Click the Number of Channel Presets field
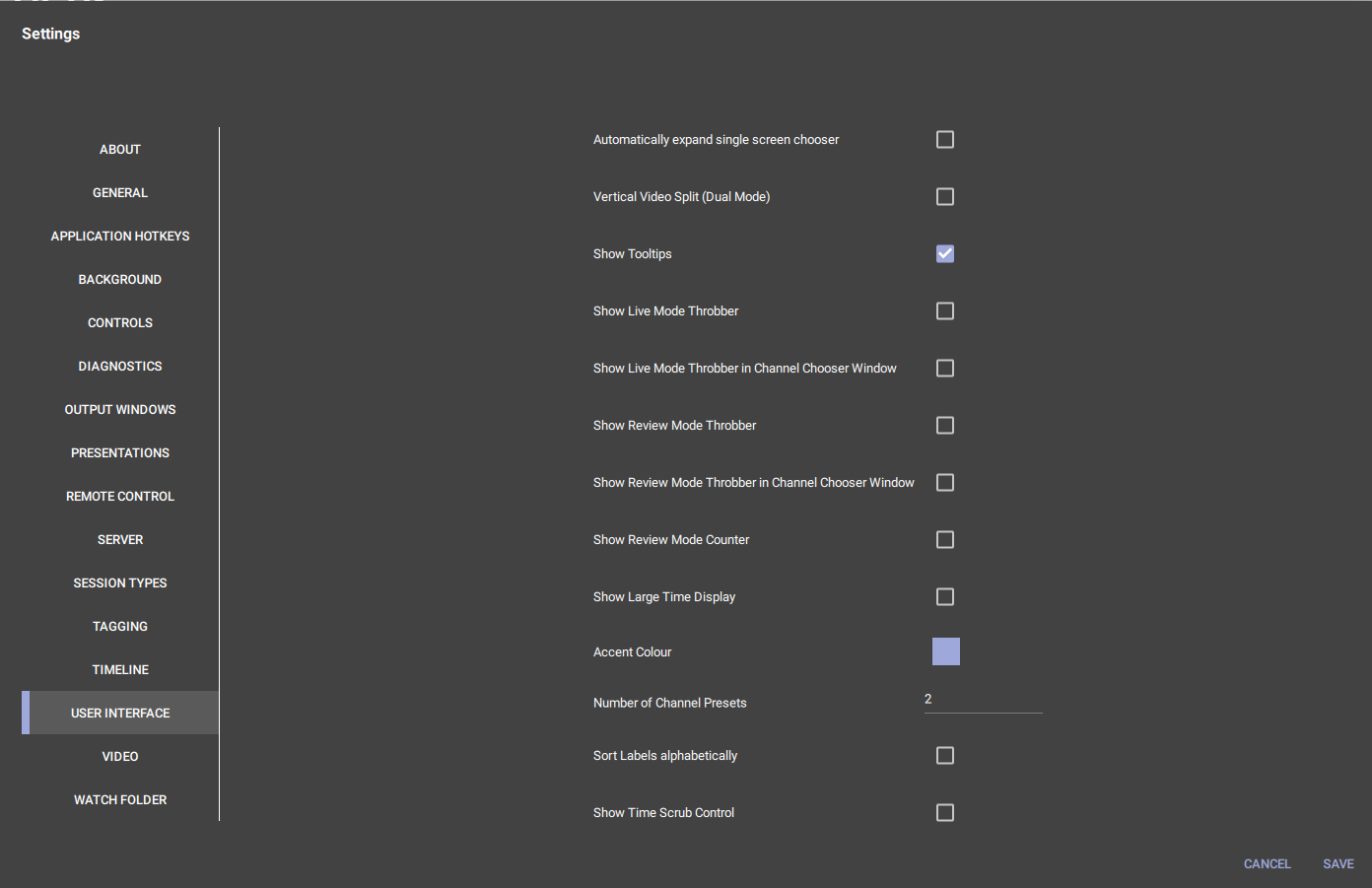Viewport: 1372px width, 888px height. point(984,700)
